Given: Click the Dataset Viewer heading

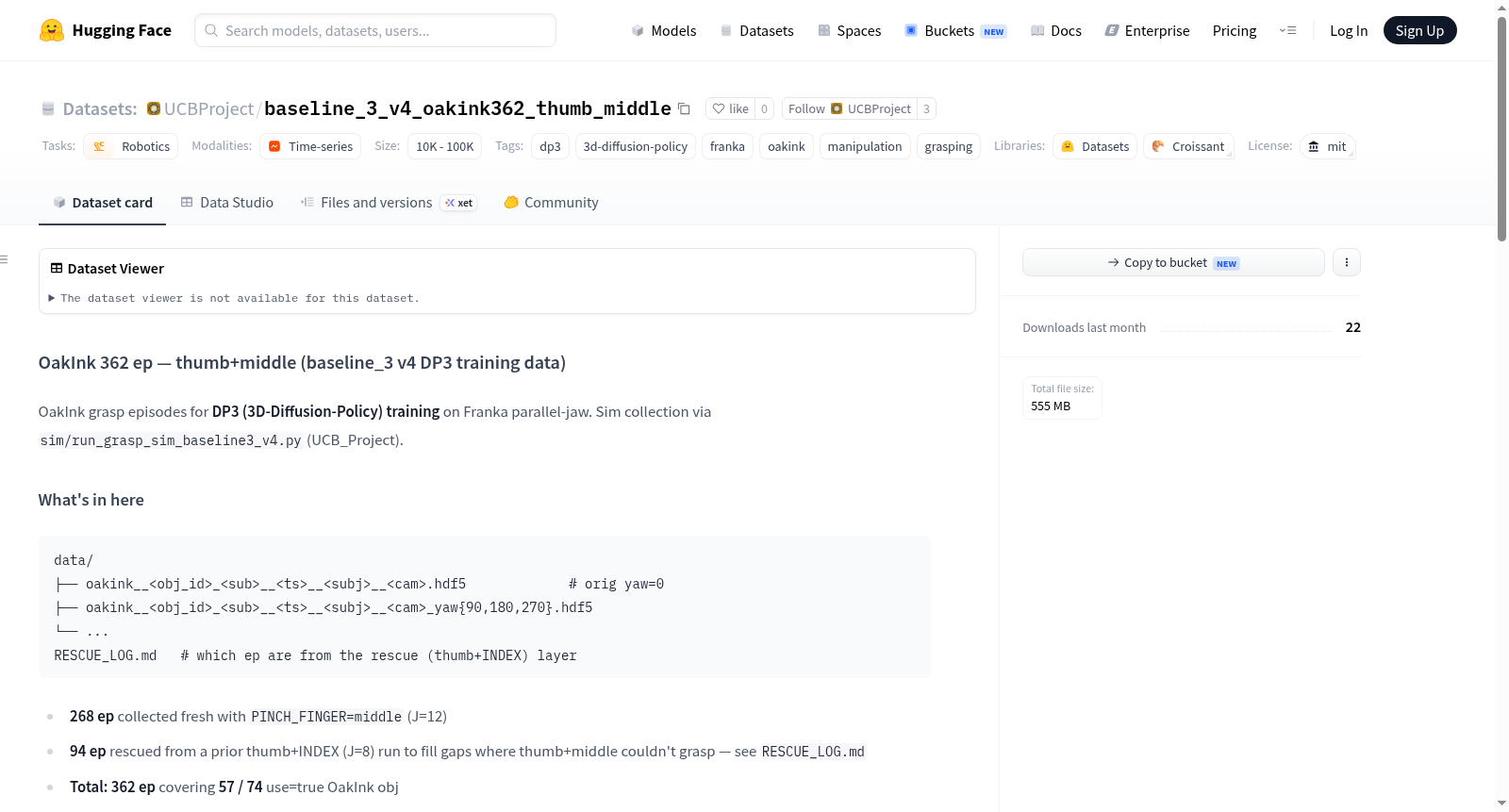Looking at the screenshot, I should coord(107,269).
